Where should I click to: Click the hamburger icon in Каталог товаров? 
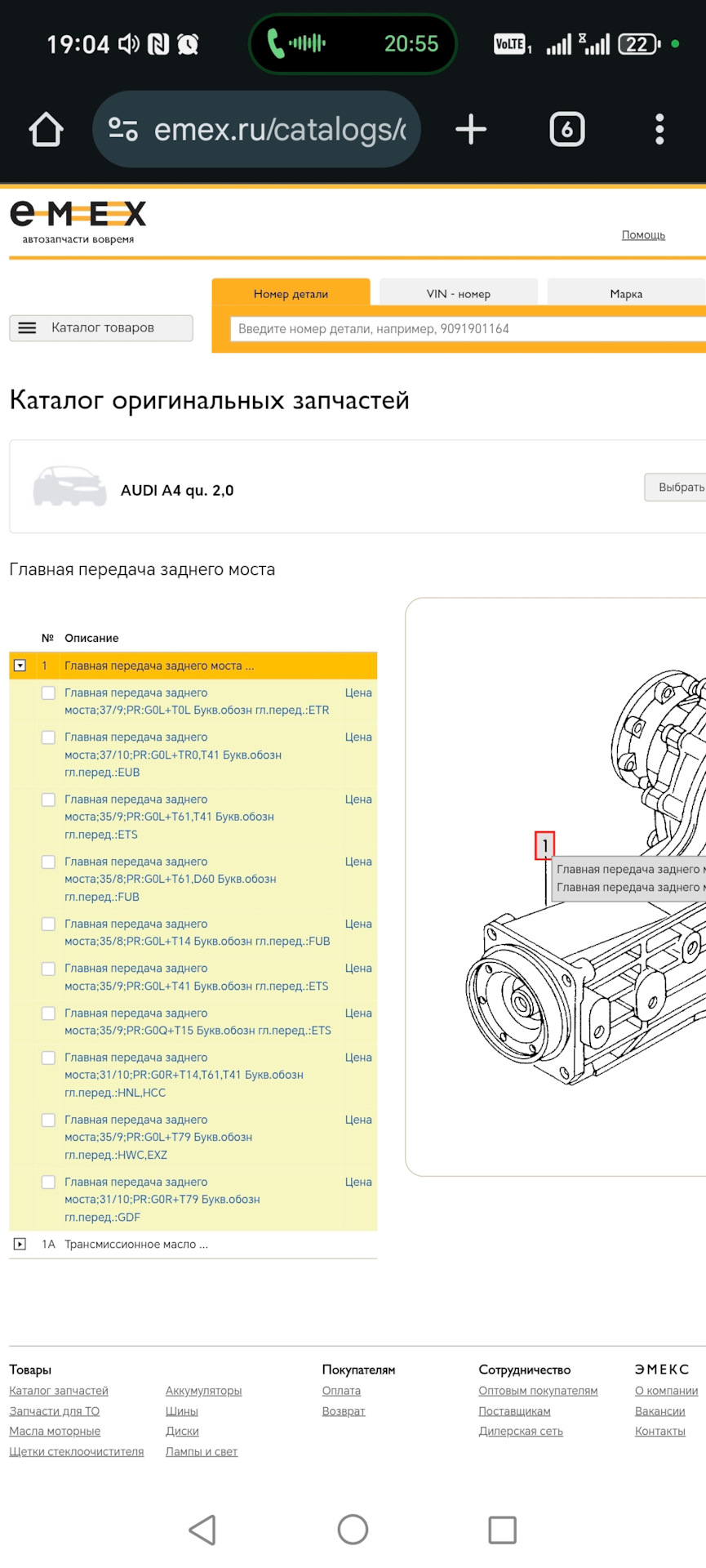coord(27,327)
